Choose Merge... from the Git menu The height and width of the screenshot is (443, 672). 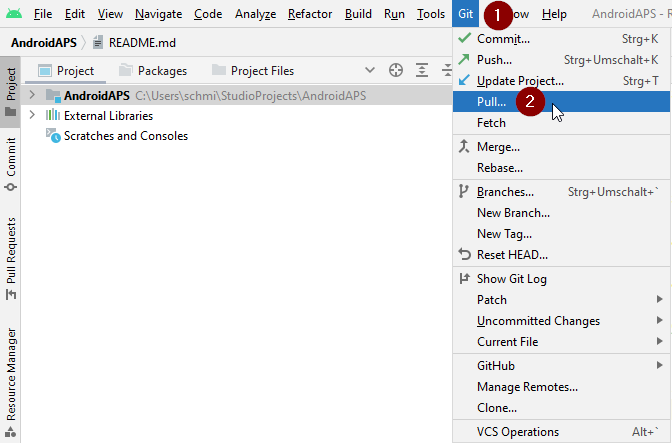(x=561, y=147)
